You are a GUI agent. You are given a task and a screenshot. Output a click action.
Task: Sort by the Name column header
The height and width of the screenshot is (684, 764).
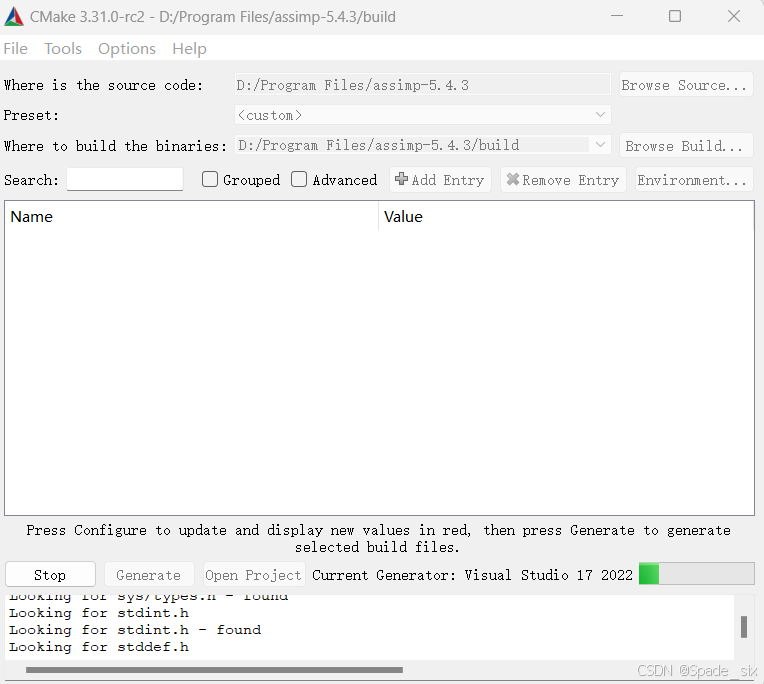pos(191,216)
